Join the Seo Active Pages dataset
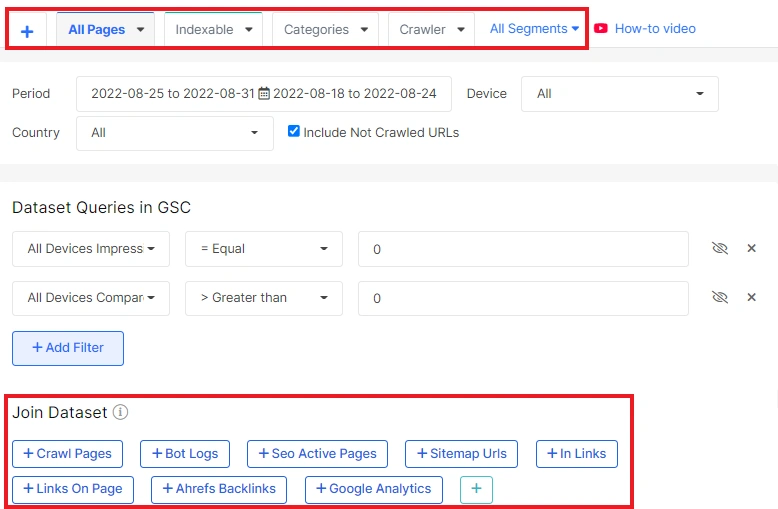Image resolution: width=778 pixels, height=509 pixels. [x=318, y=454]
